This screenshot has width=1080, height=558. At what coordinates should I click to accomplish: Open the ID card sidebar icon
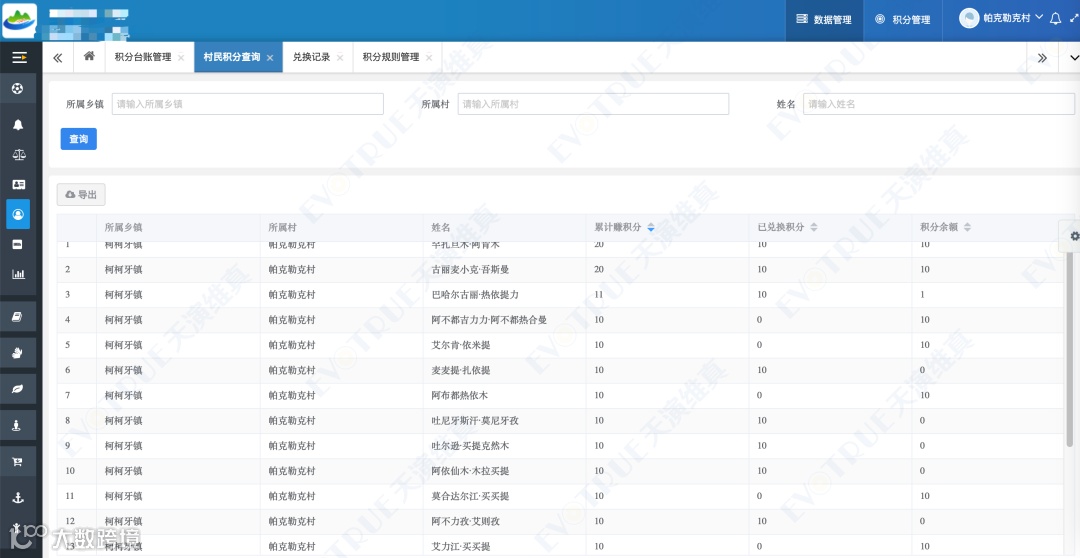[19, 185]
